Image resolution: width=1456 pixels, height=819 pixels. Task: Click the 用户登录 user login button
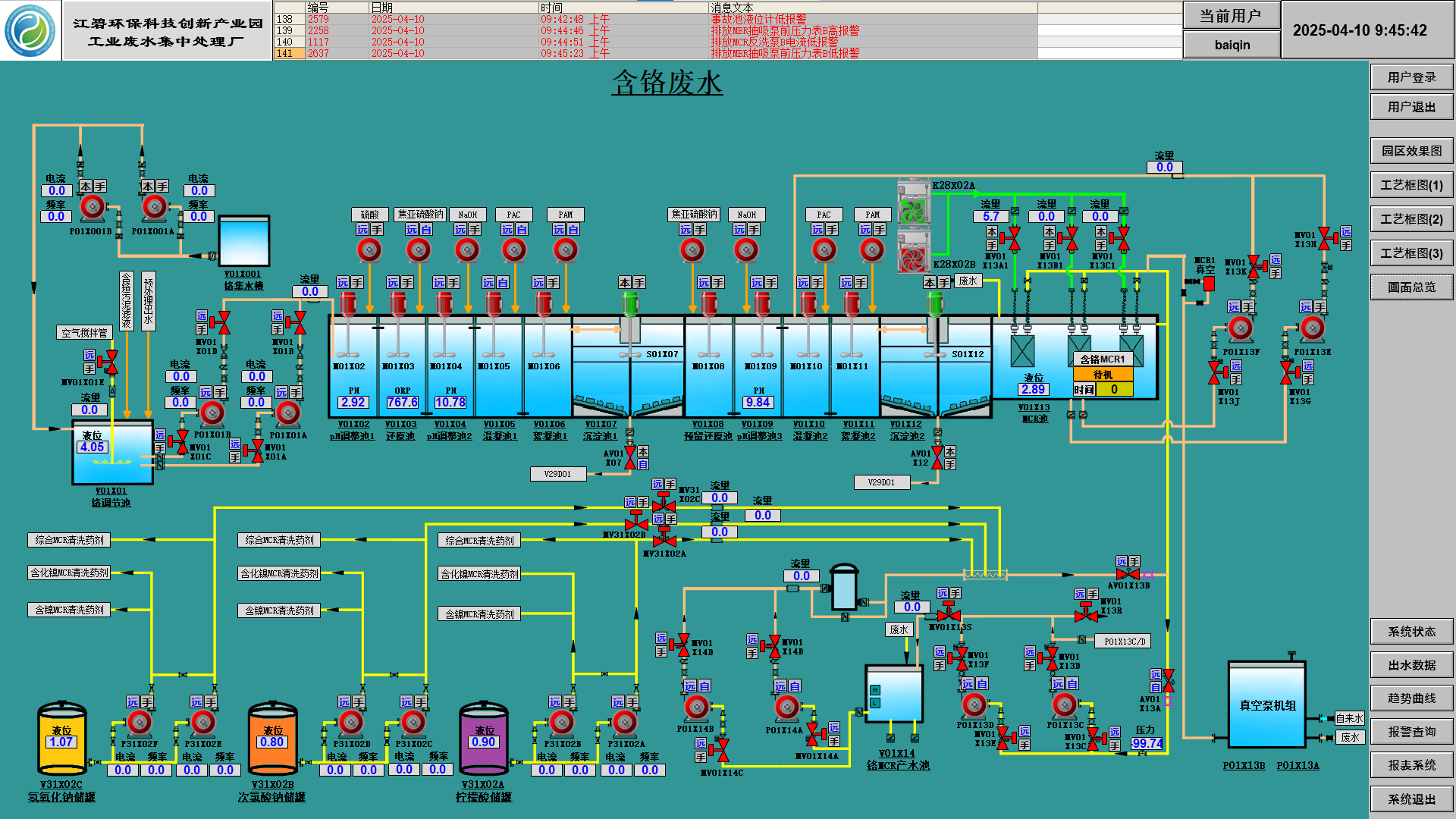tap(1411, 77)
